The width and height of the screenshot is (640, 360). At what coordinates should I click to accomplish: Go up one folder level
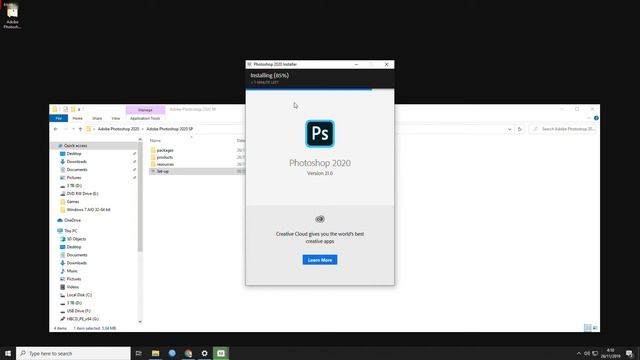80,129
